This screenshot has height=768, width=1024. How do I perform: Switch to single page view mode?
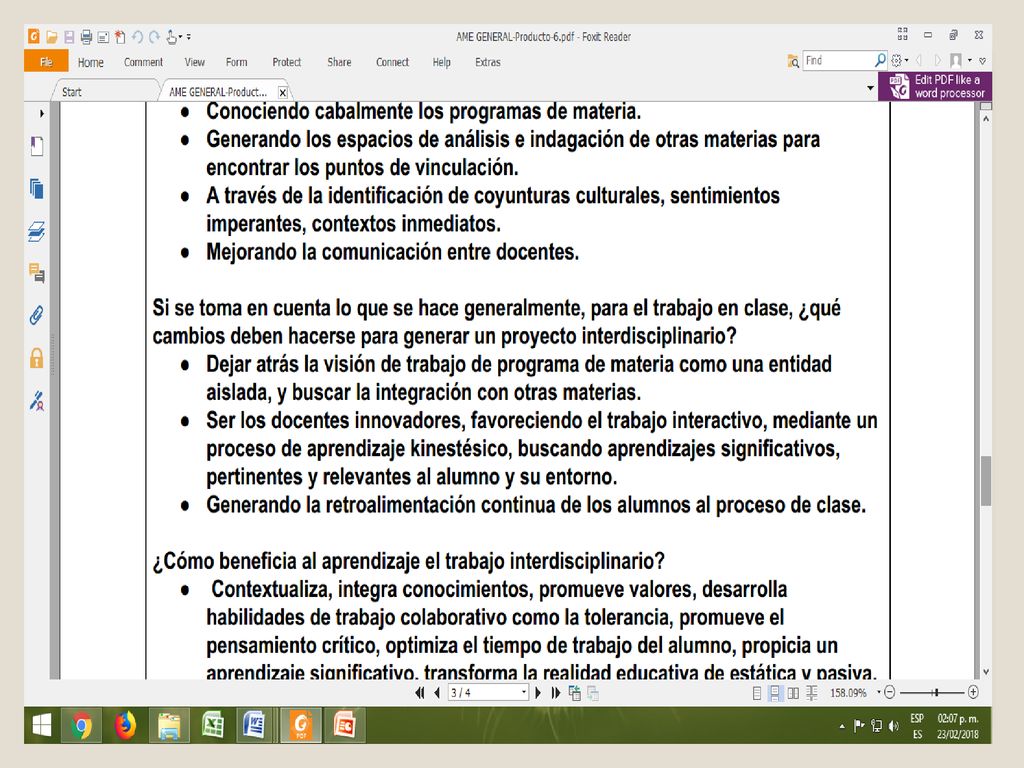[x=757, y=693]
